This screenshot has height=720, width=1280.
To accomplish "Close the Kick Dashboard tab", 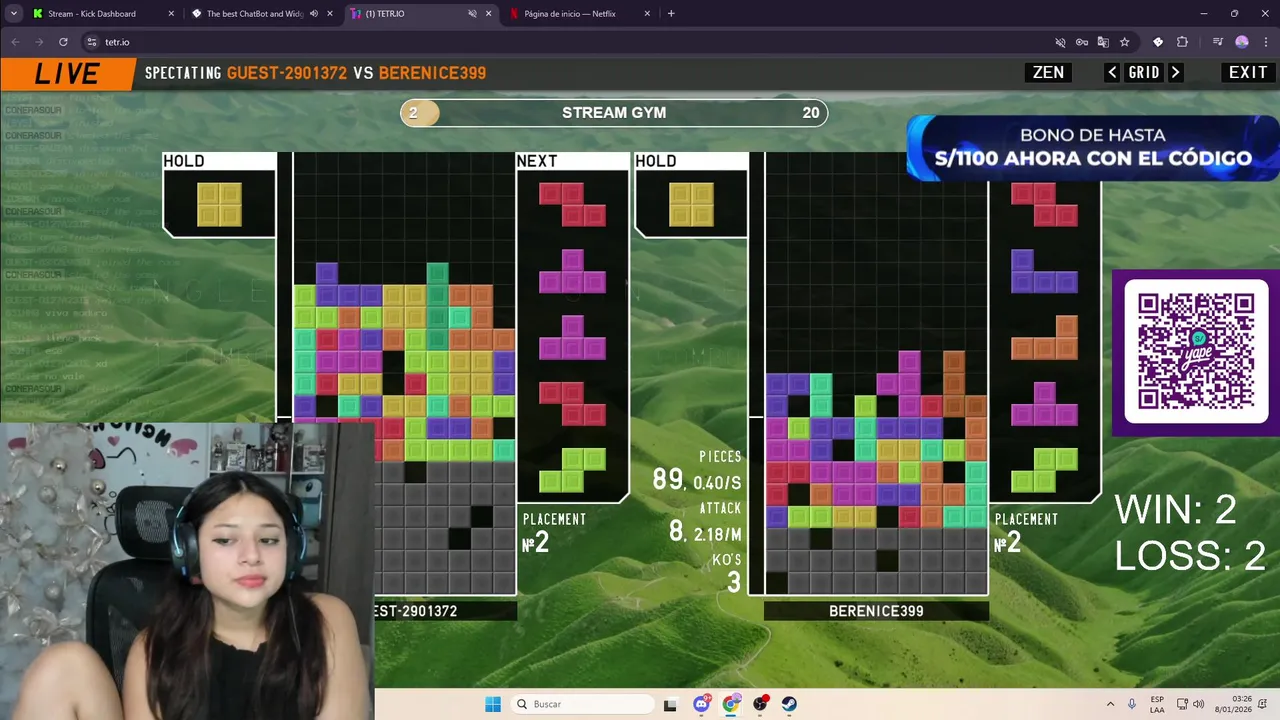I will coord(171,14).
